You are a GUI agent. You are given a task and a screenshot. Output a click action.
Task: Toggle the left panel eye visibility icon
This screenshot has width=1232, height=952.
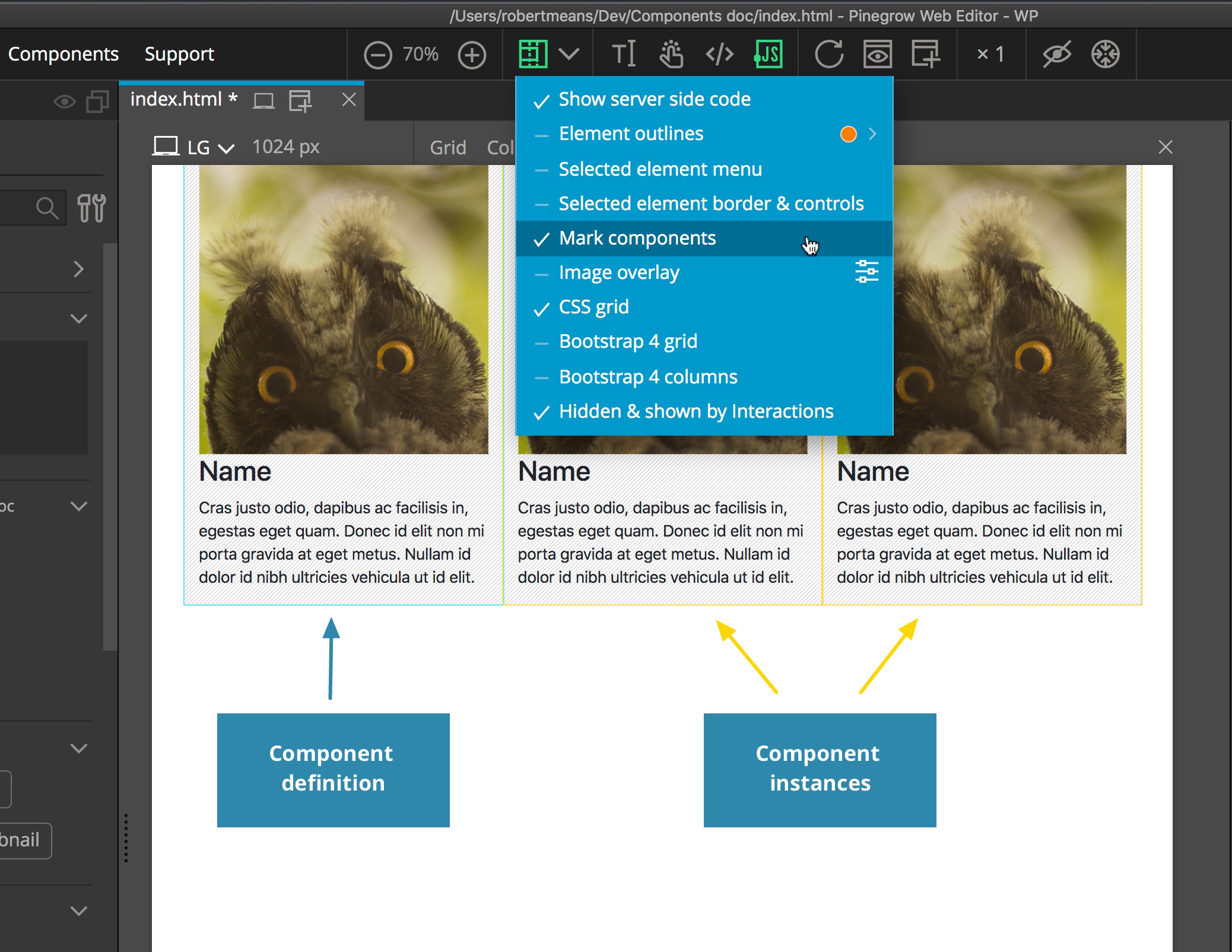[x=65, y=101]
